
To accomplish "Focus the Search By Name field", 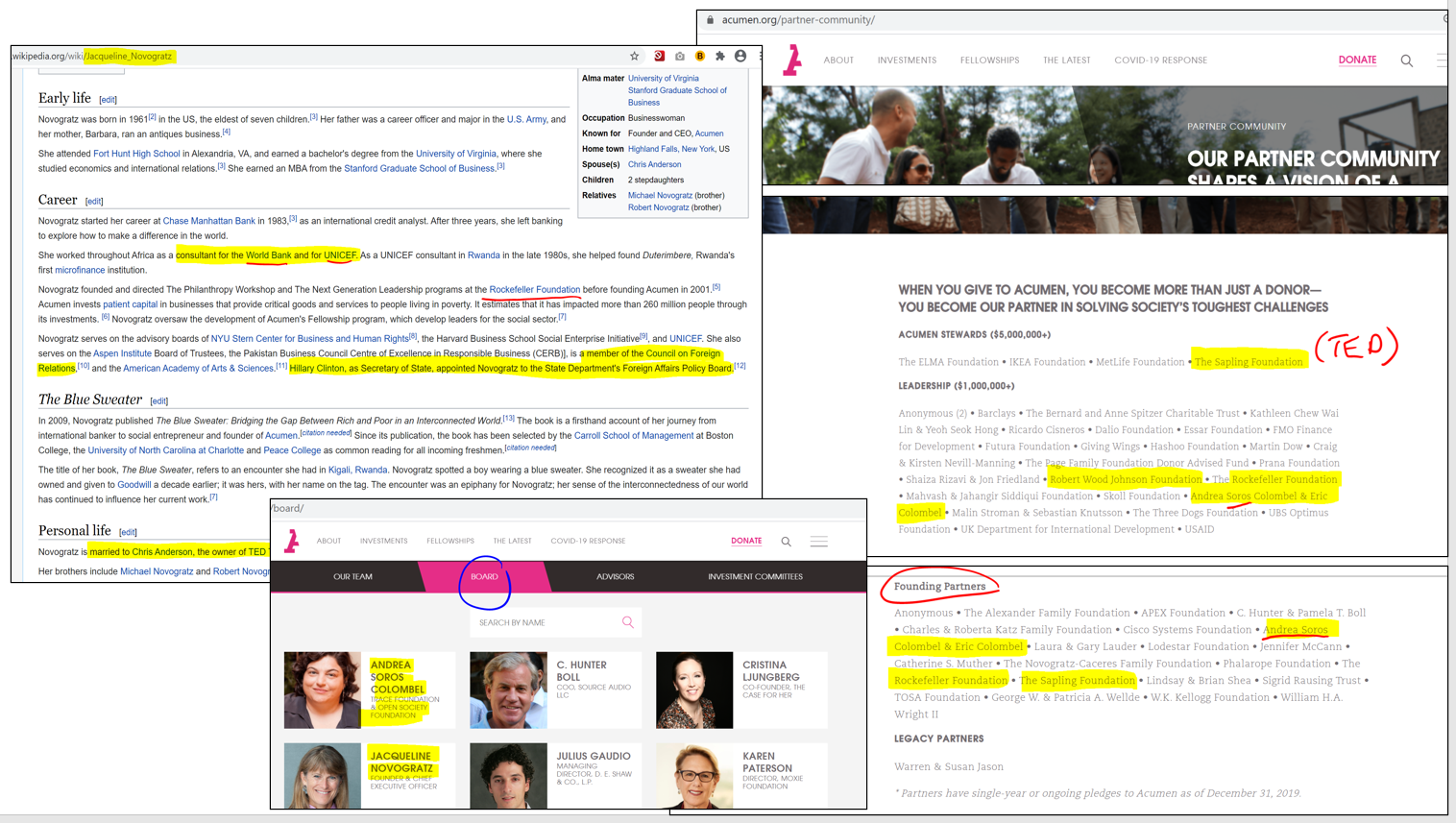I will point(555,622).
